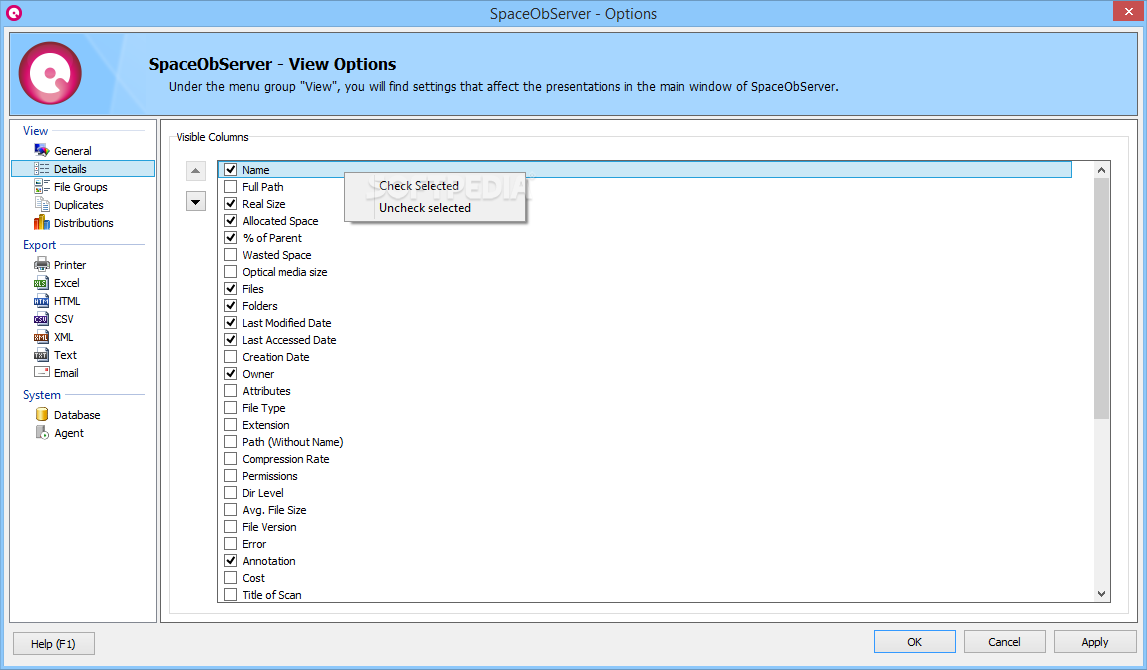The width and height of the screenshot is (1147, 670).
Task: Open Printer export icon
Action: click(x=42, y=265)
